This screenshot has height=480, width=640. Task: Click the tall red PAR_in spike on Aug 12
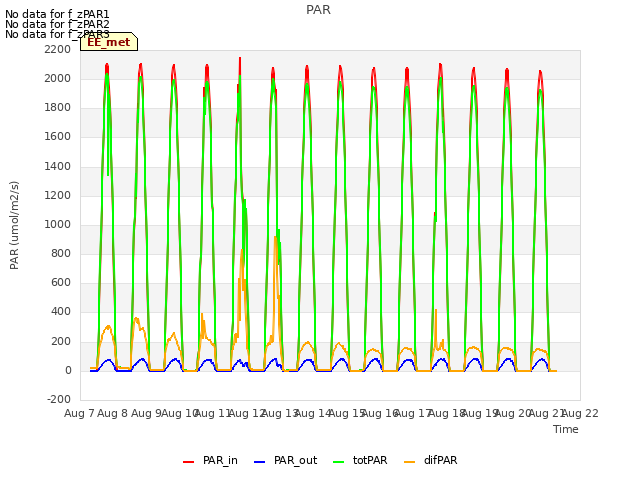pyautogui.click(x=240, y=65)
